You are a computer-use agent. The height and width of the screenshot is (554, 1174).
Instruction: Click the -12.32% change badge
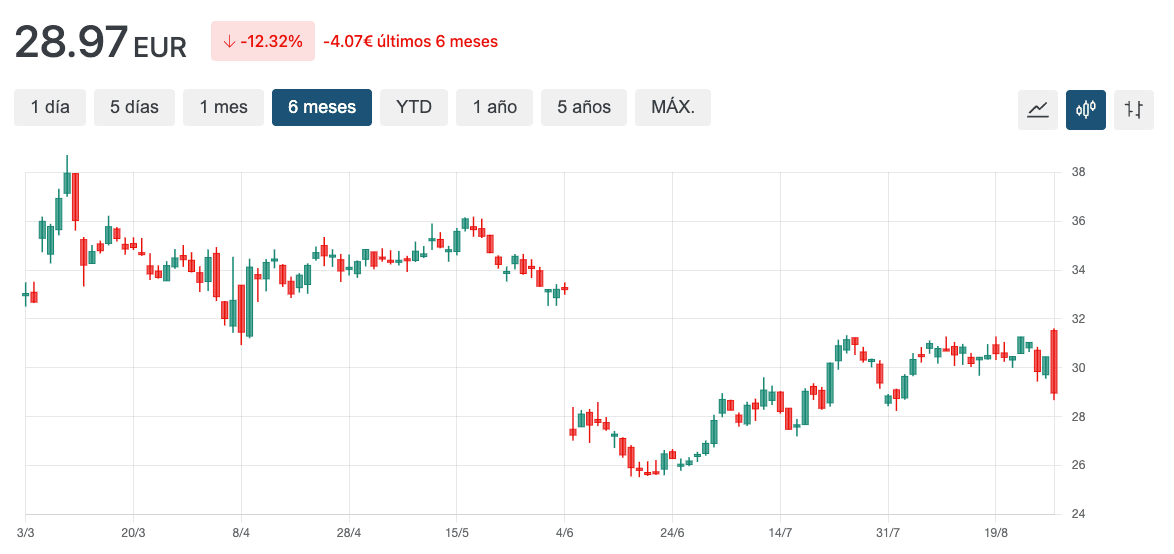point(263,41)
